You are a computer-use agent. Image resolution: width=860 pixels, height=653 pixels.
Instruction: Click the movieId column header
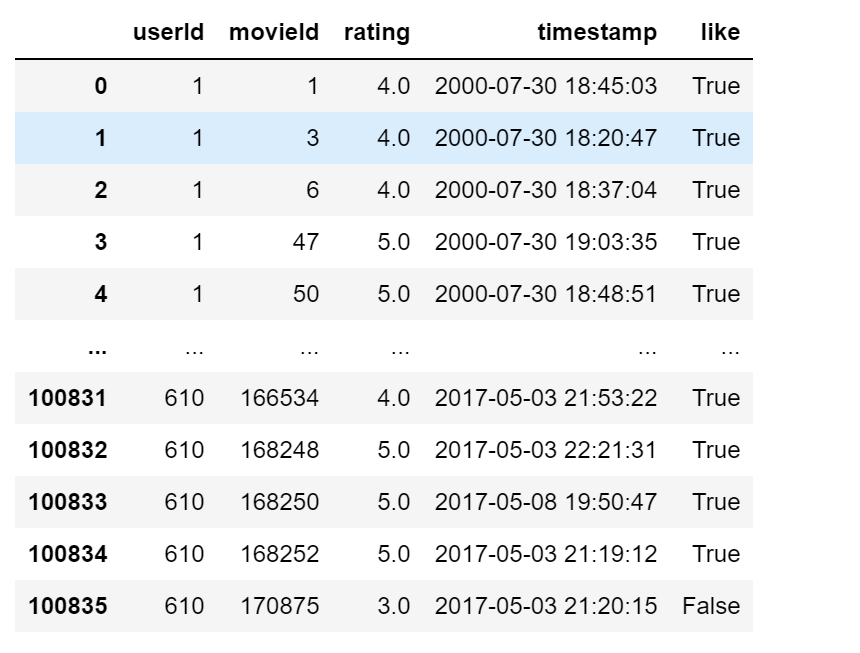coord(274,33)
